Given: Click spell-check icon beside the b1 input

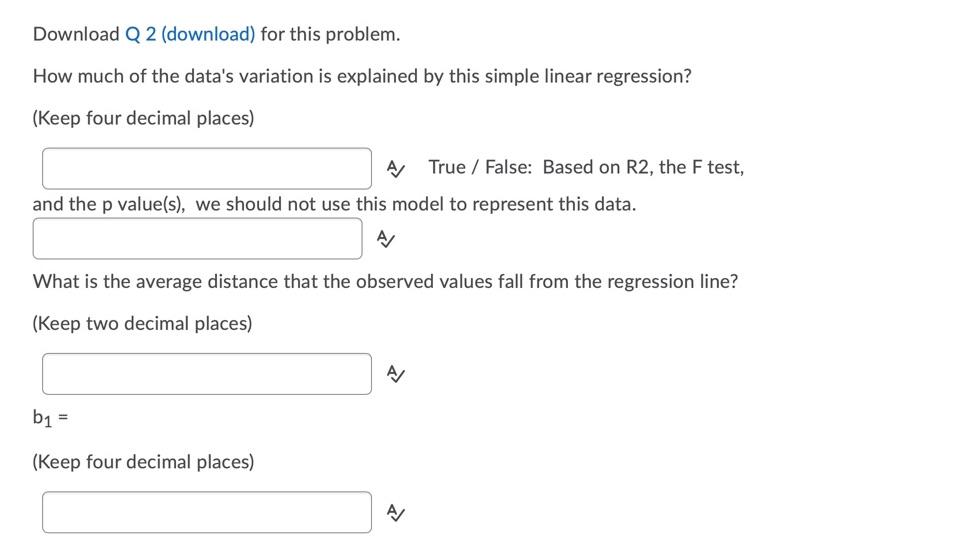Looking at the screenshot, I should point(394,512).
